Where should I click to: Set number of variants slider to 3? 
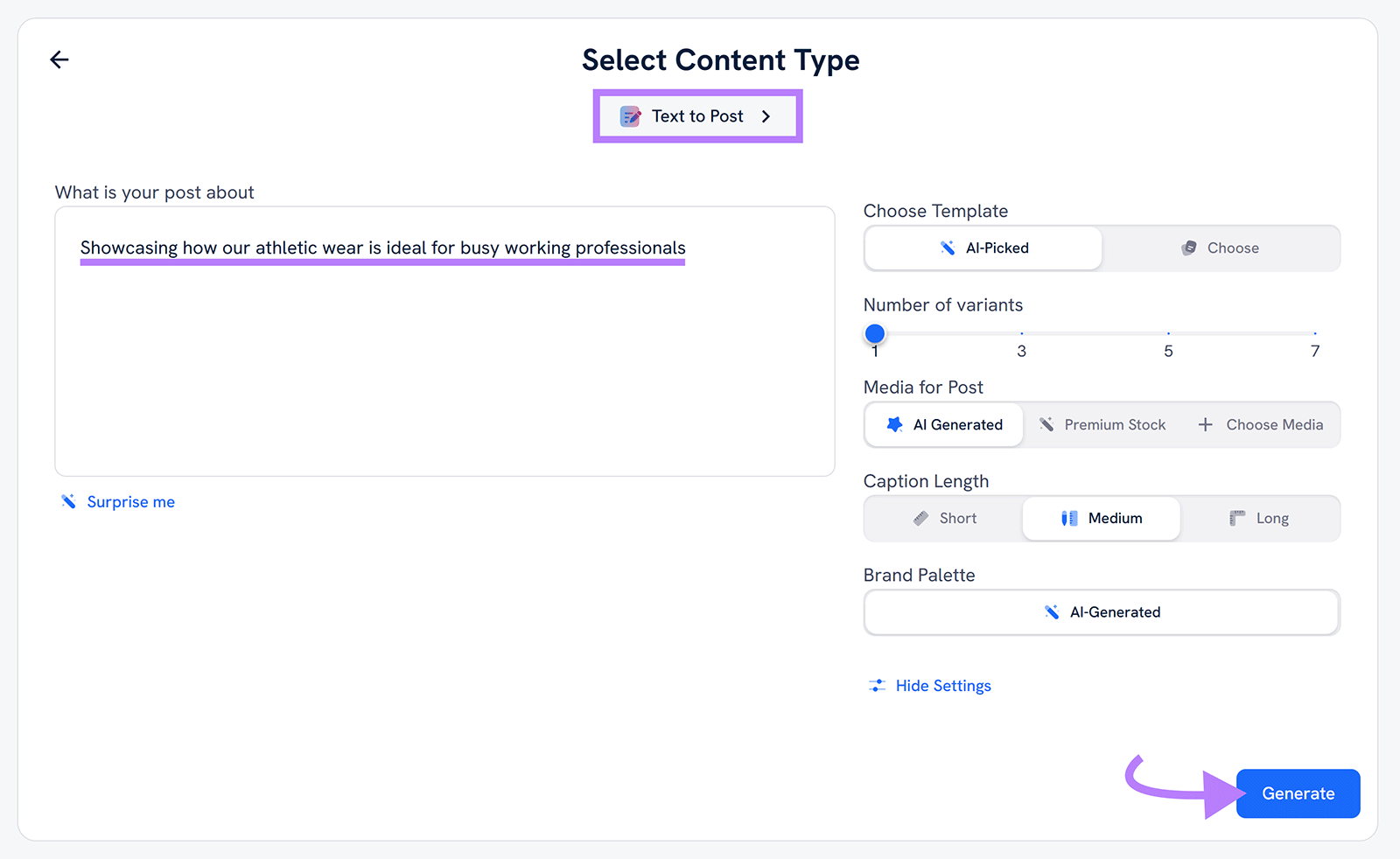click(x=1021, y=333)
